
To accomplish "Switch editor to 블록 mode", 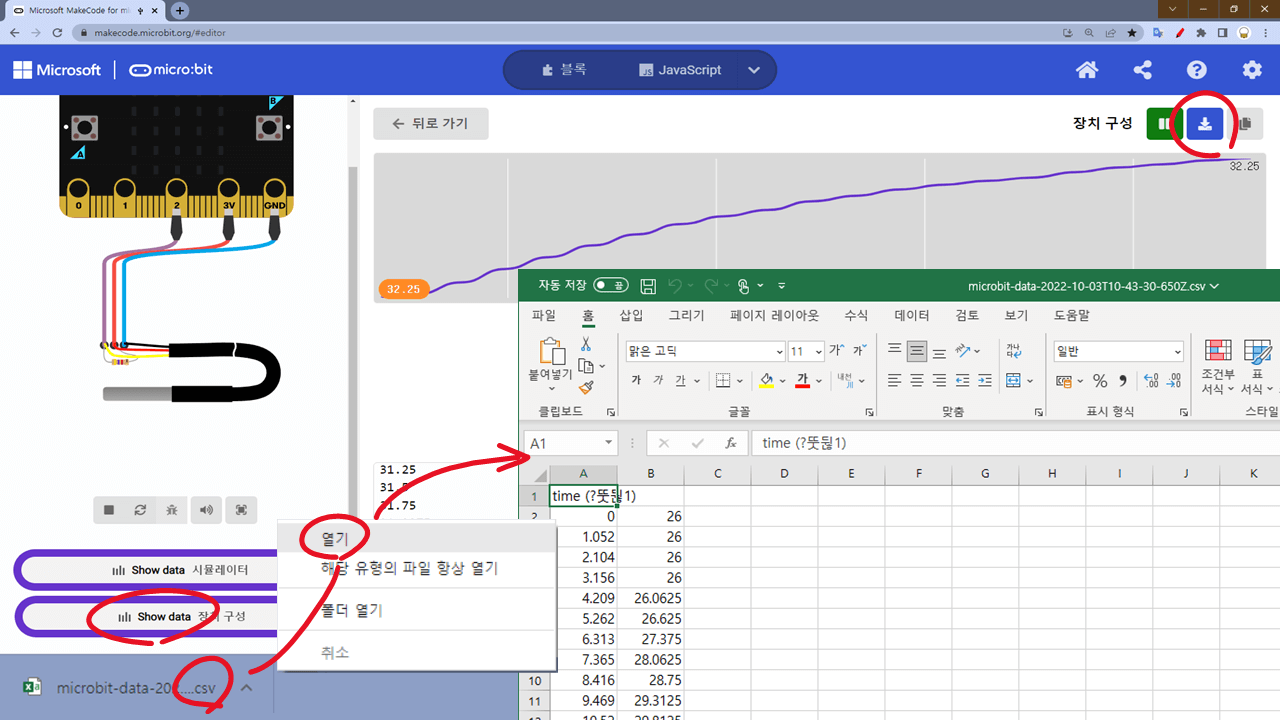I will (564, 70).
